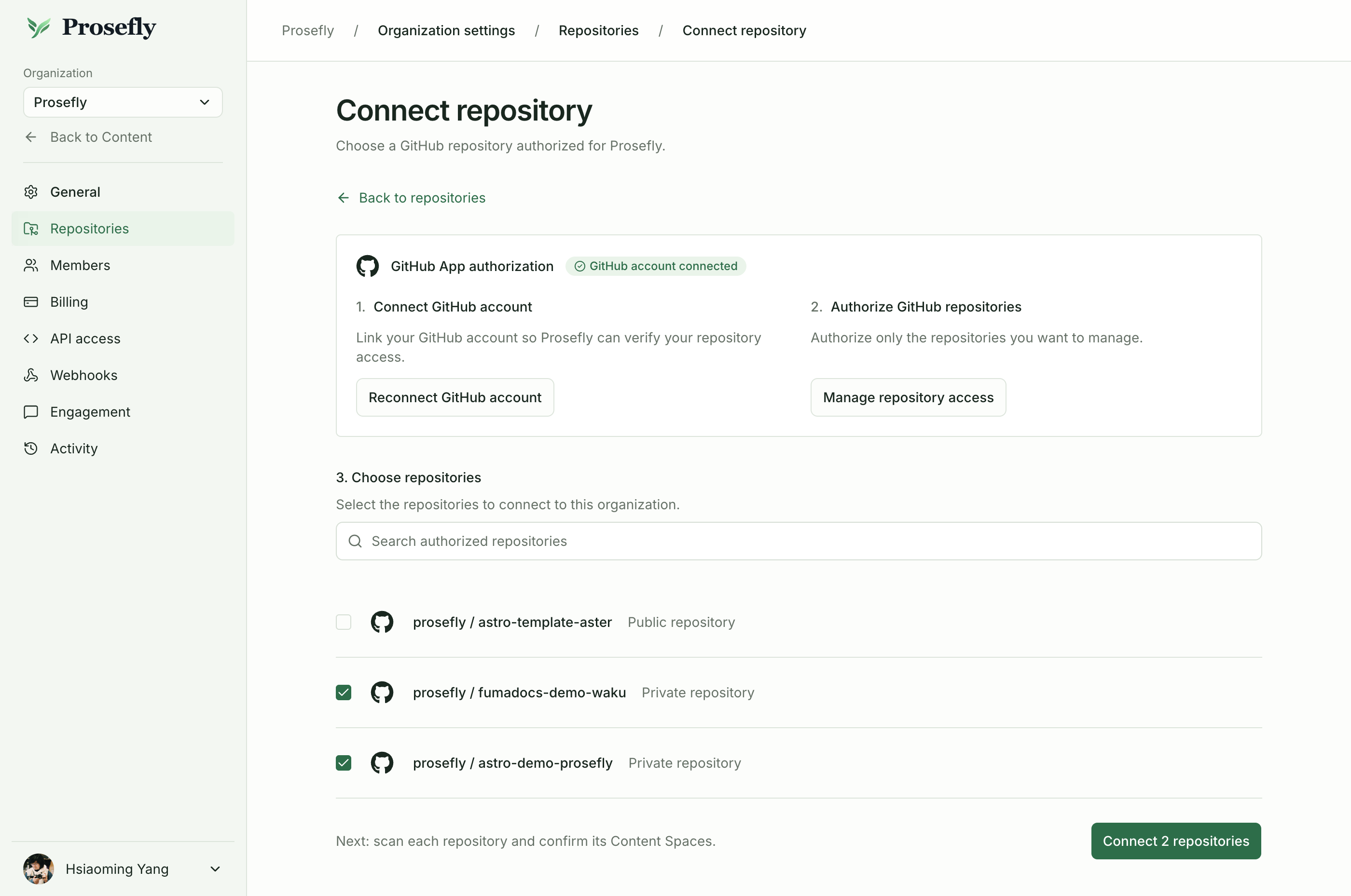Open General settings in the sidebar

point(123,192)
